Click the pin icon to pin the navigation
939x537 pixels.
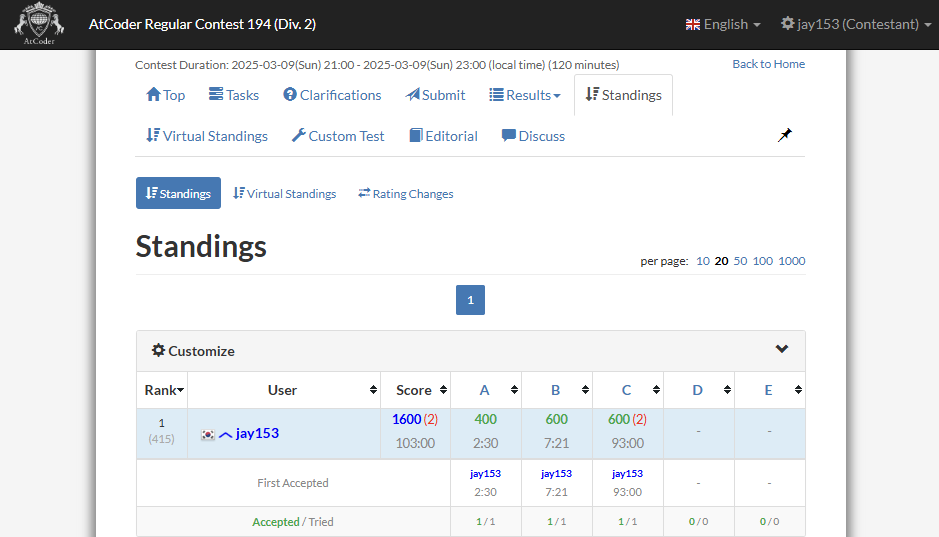pos(784,135)
